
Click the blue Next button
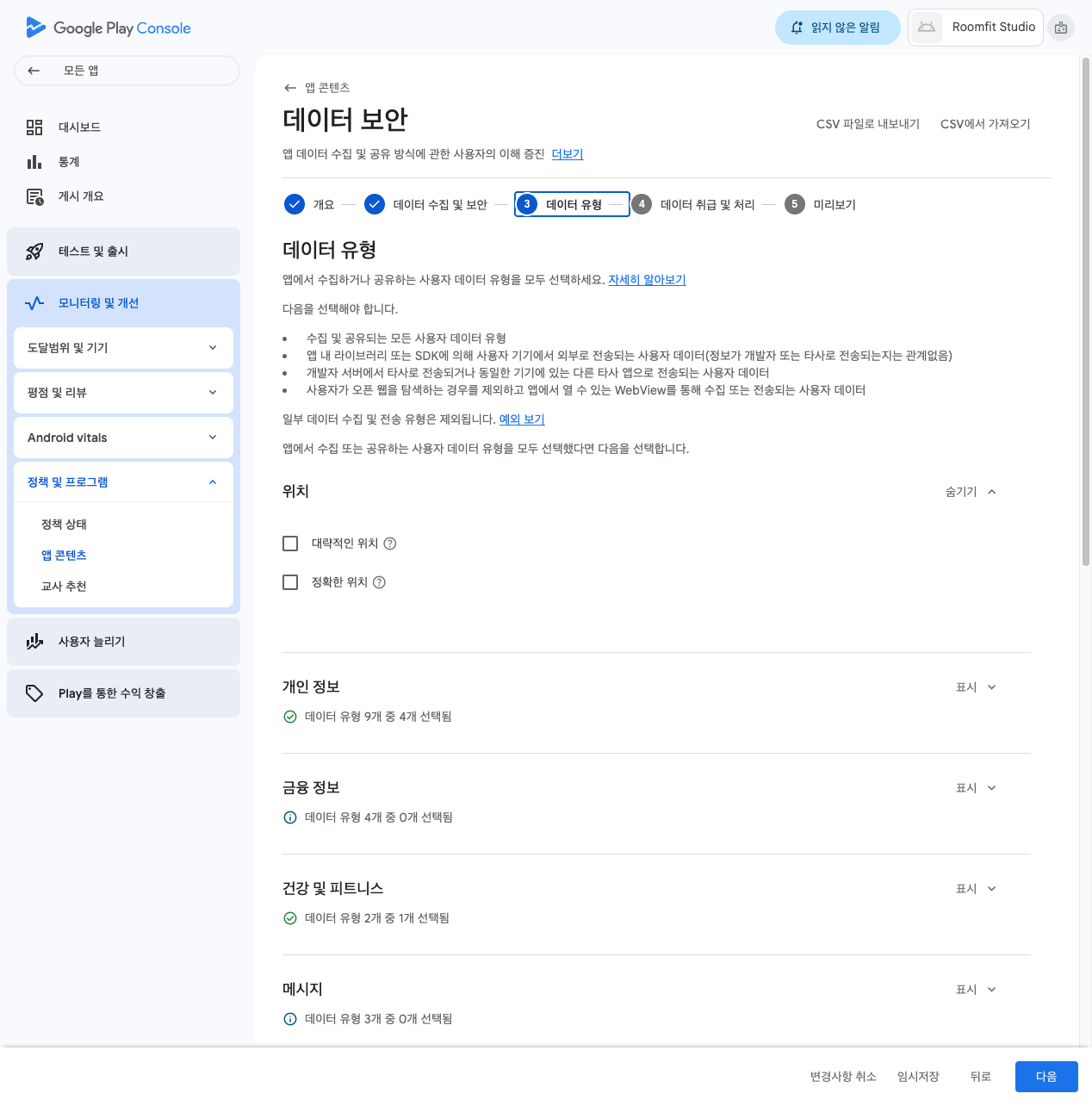(1045, 1077)
